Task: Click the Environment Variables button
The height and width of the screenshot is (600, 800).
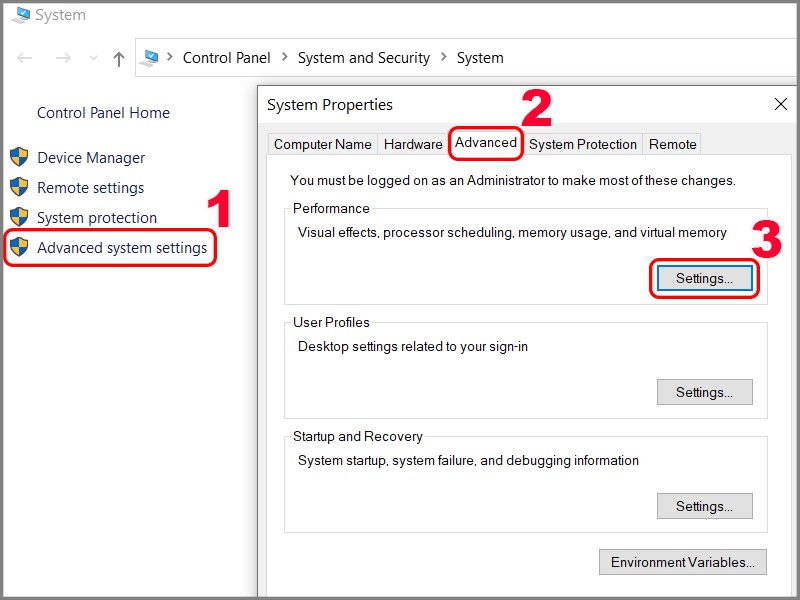Action: (x=683, y=562)
